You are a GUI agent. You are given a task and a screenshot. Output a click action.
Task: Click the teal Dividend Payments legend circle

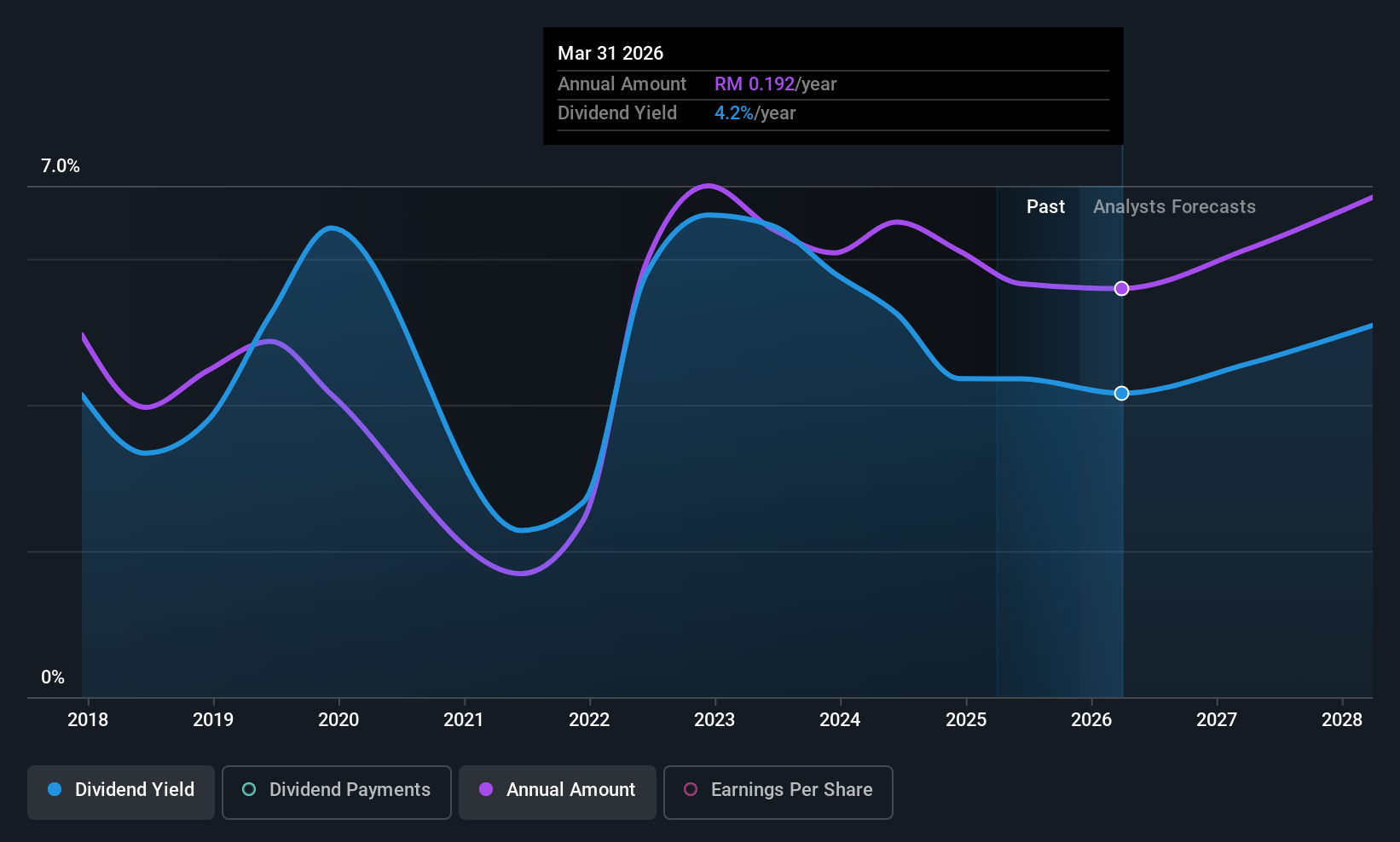249,789
